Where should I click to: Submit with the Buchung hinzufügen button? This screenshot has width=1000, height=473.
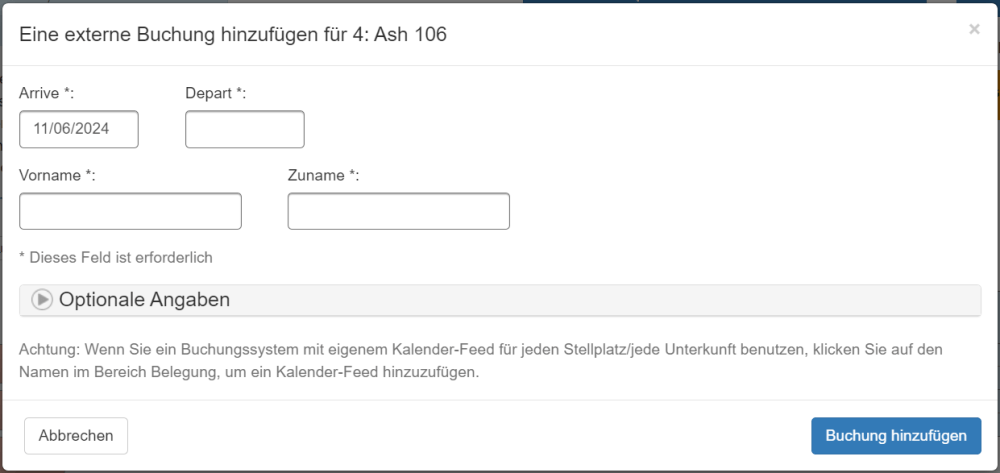coord(896,436)
